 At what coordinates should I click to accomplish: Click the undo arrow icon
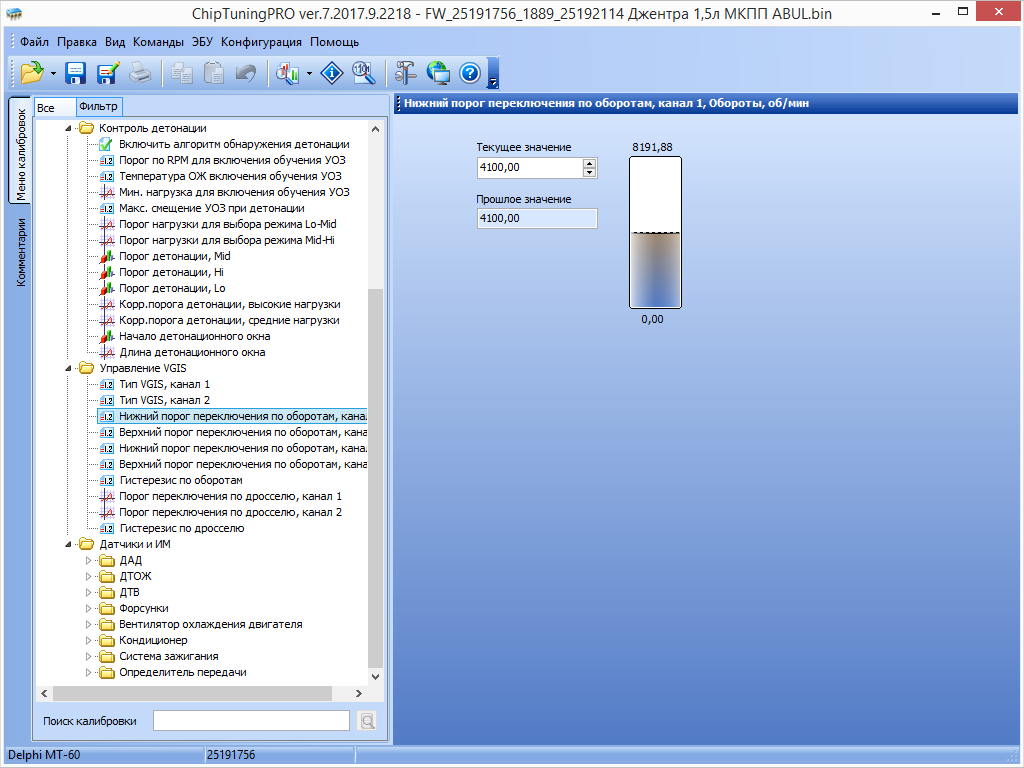[x=246, y=72]
